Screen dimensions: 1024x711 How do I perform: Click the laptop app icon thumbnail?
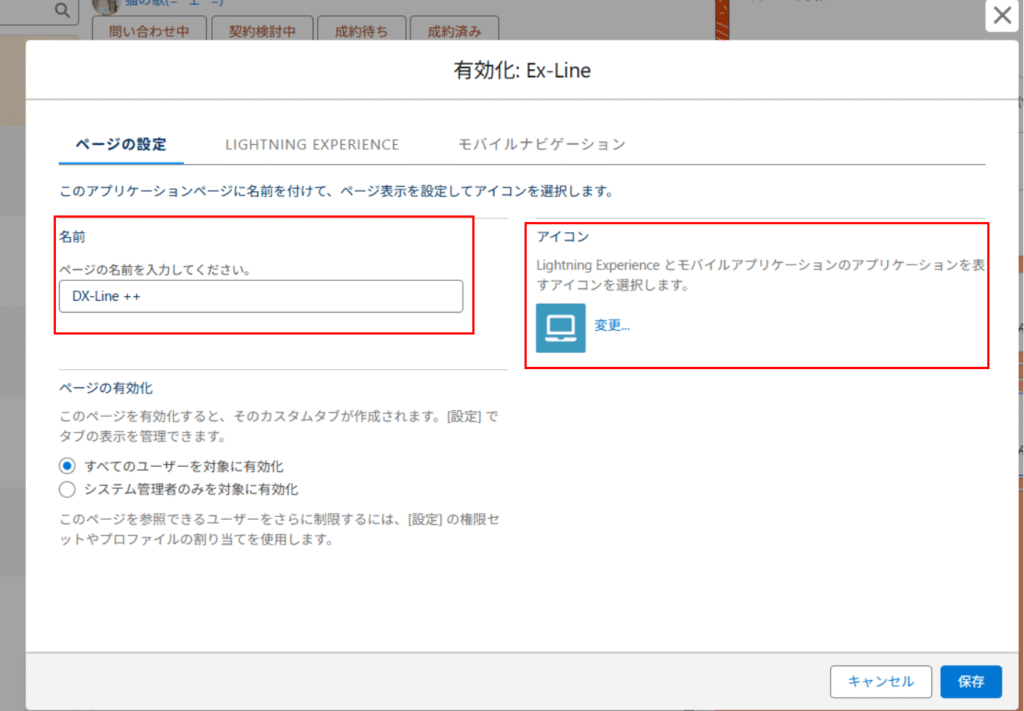[x=560, y=327]
